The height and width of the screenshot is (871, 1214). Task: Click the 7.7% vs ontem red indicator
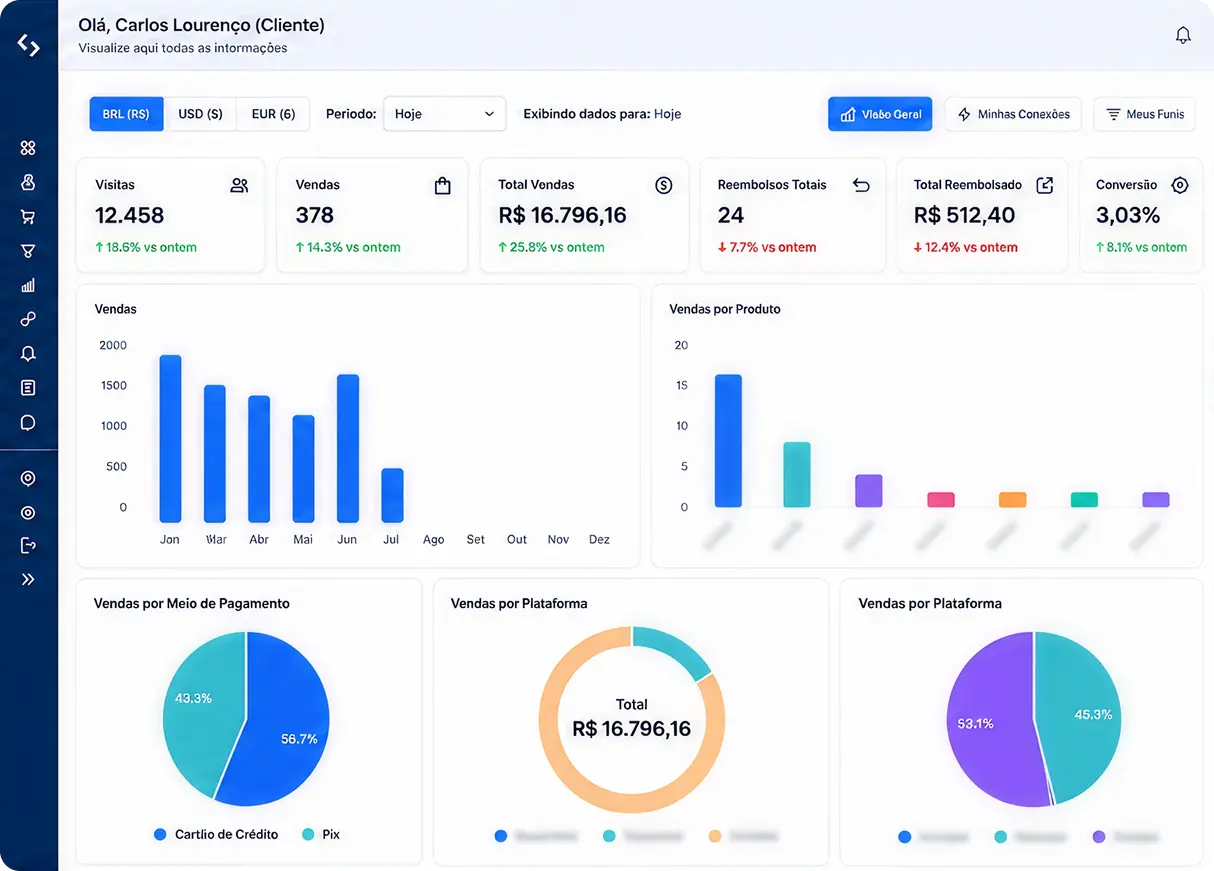click(x=767, y=247)
